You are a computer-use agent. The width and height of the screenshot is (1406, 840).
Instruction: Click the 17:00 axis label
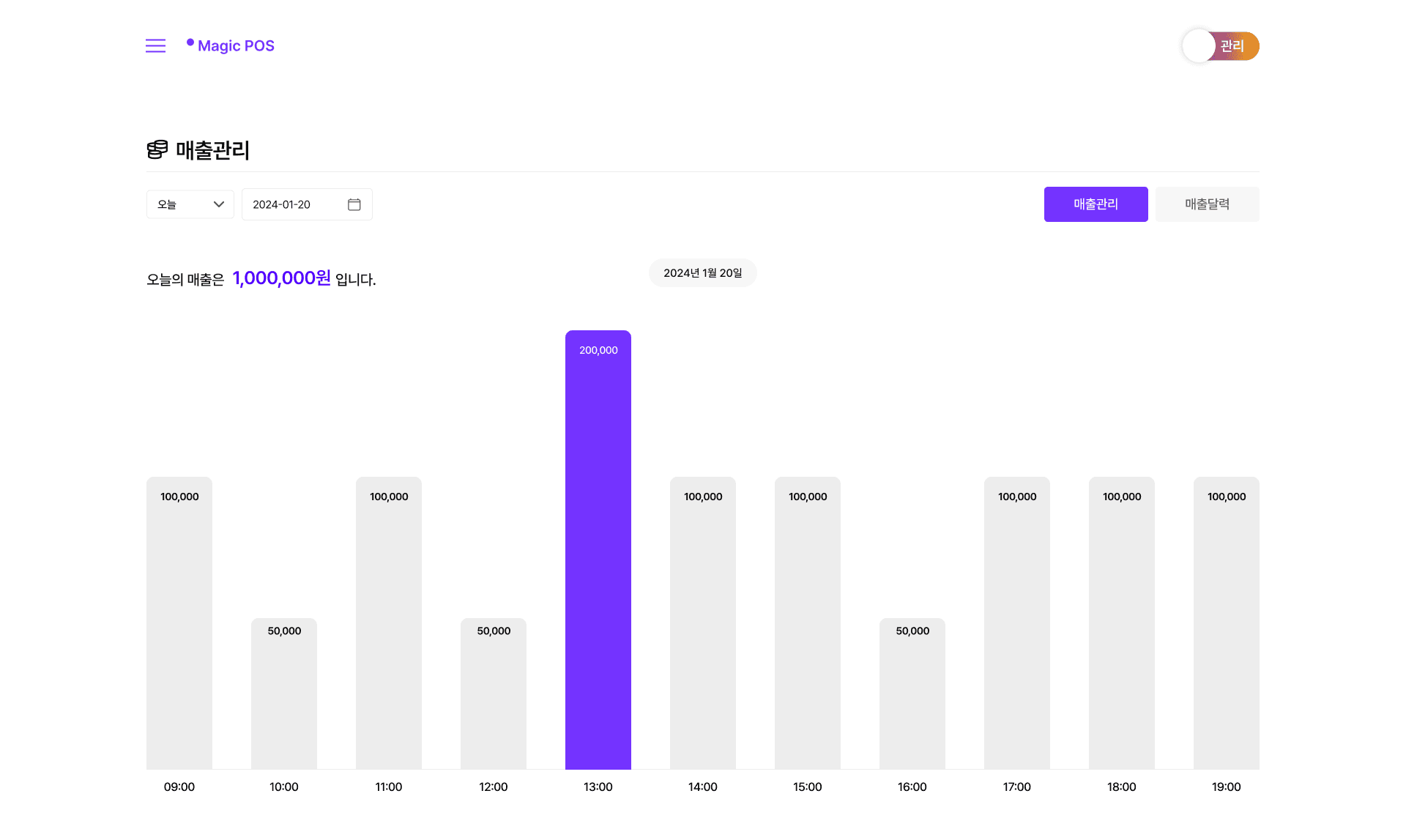point(1017,787)
